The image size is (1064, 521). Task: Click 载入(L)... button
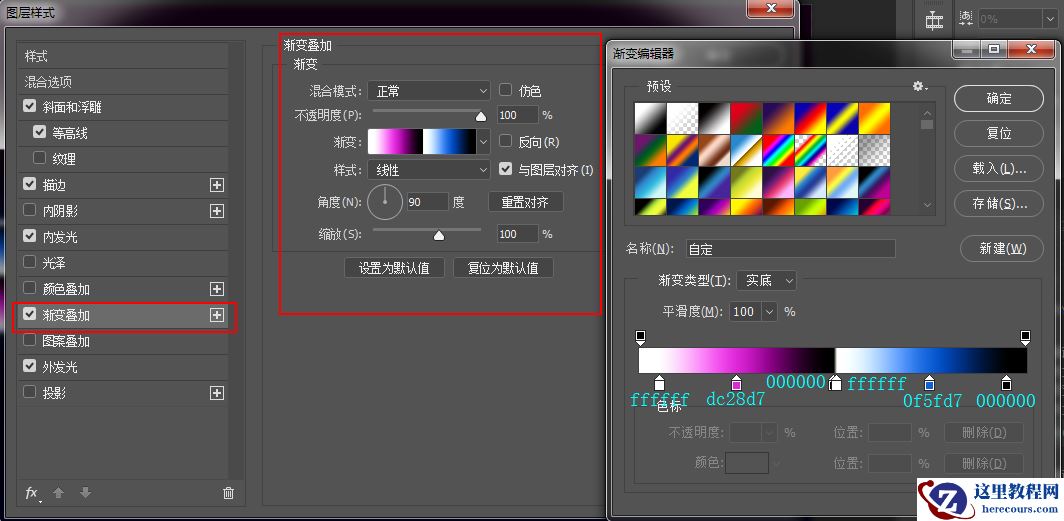tap(998, 168)
